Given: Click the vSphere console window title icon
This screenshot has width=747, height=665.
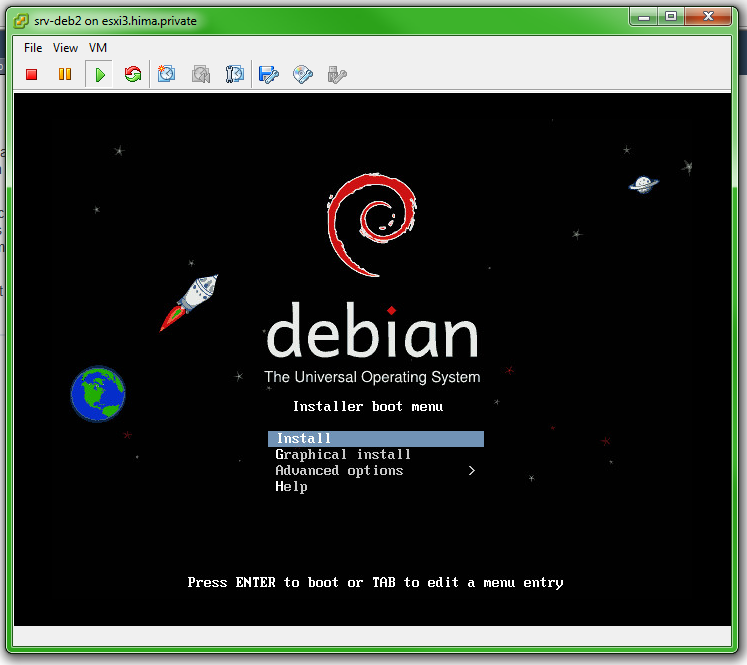Looking at the screenshot, I should click(21, 21).
